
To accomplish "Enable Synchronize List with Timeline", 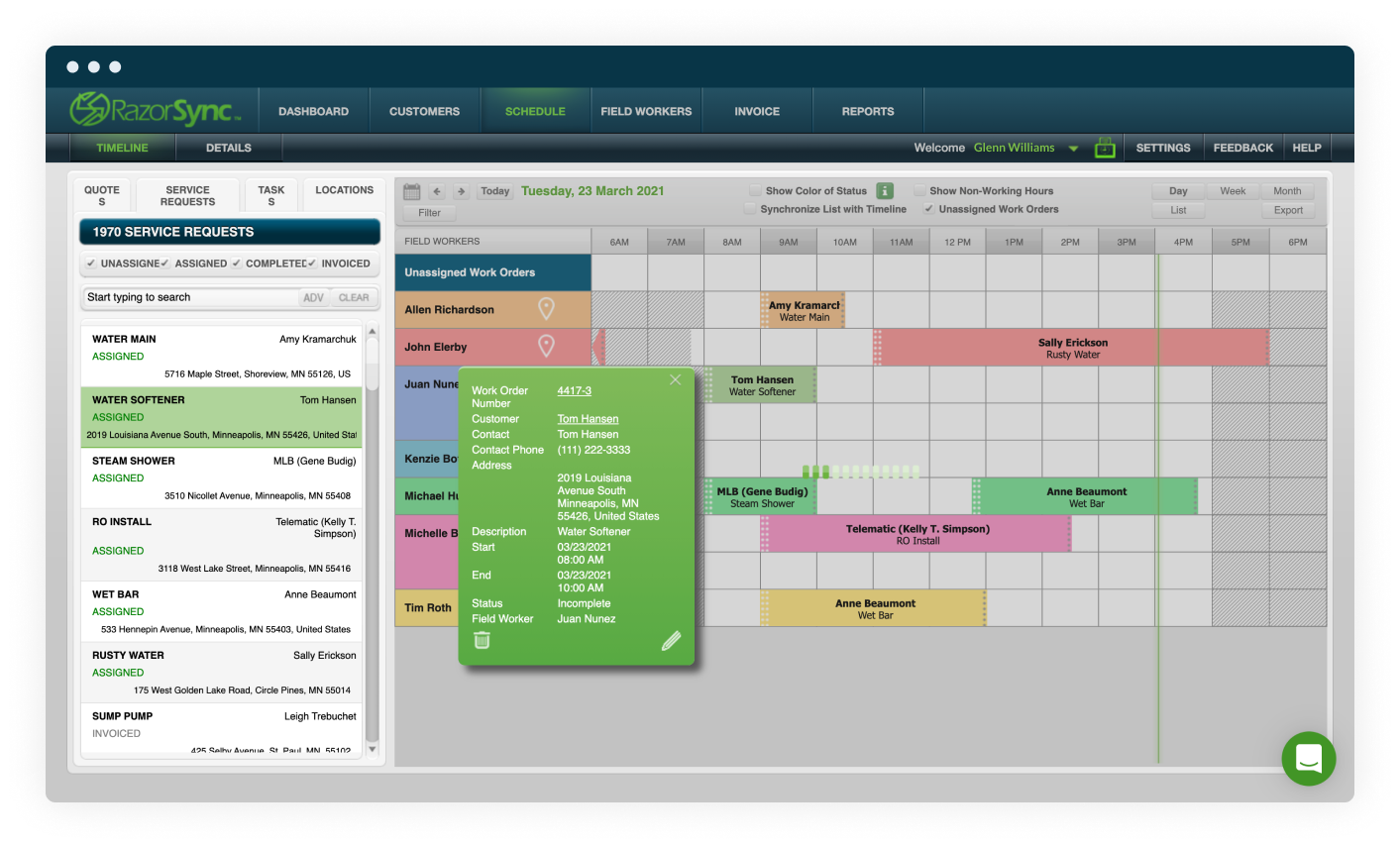I will (750, 209).
